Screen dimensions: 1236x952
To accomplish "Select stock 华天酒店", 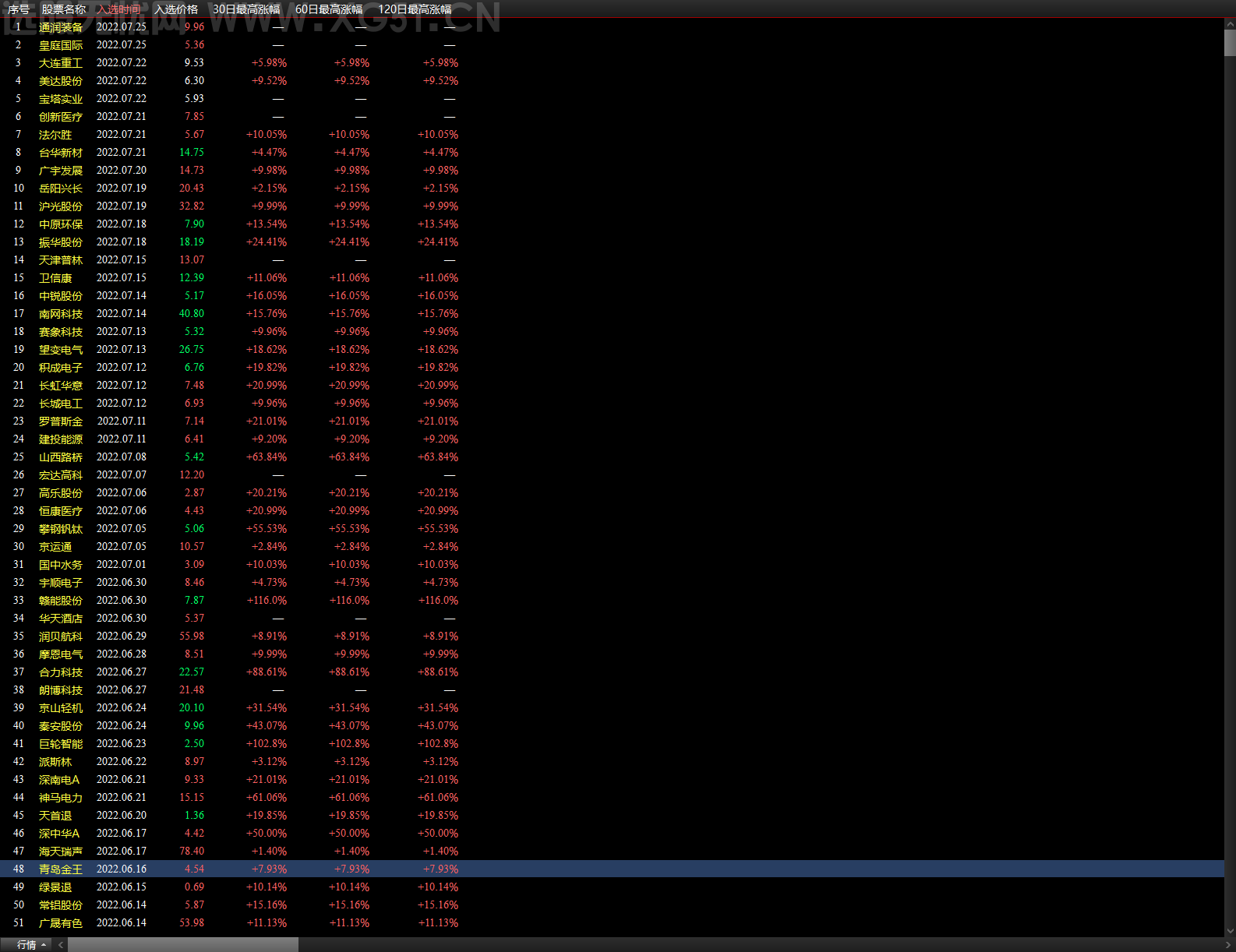I will 61,619.
